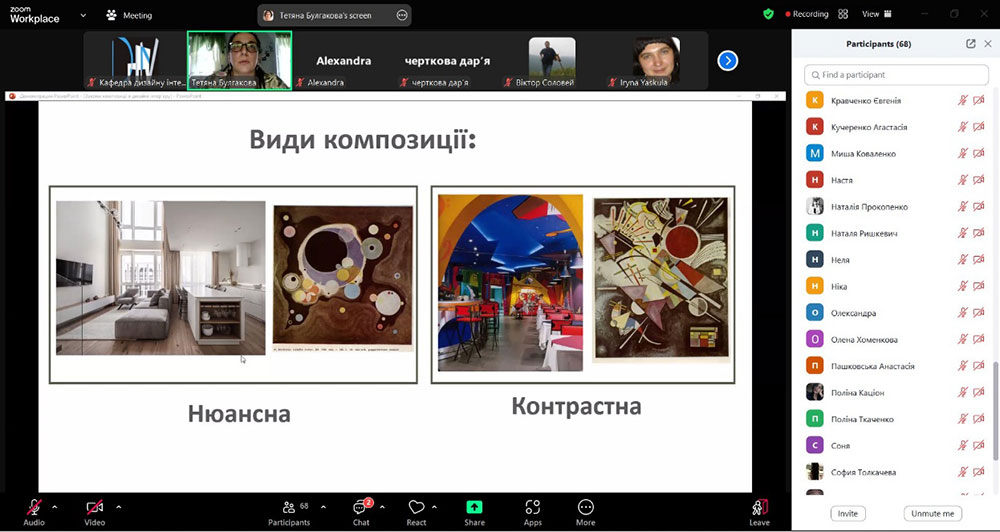Open the Meeting tab
This screenshot has width=1000, height=532.
129,15
